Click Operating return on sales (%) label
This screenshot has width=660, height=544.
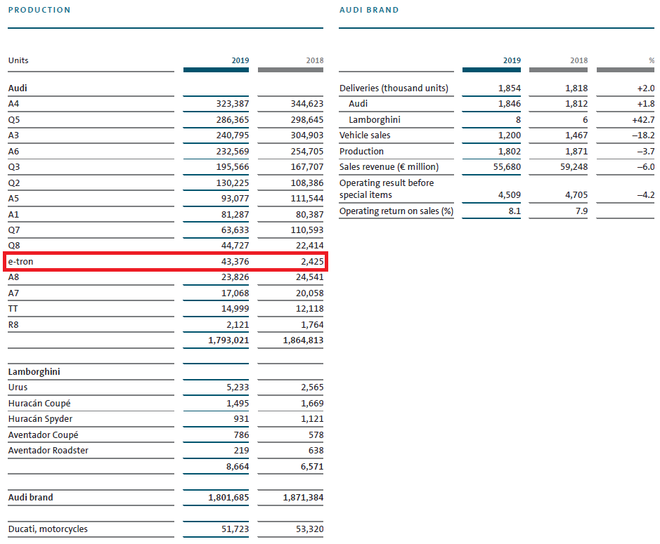(397, 211)
